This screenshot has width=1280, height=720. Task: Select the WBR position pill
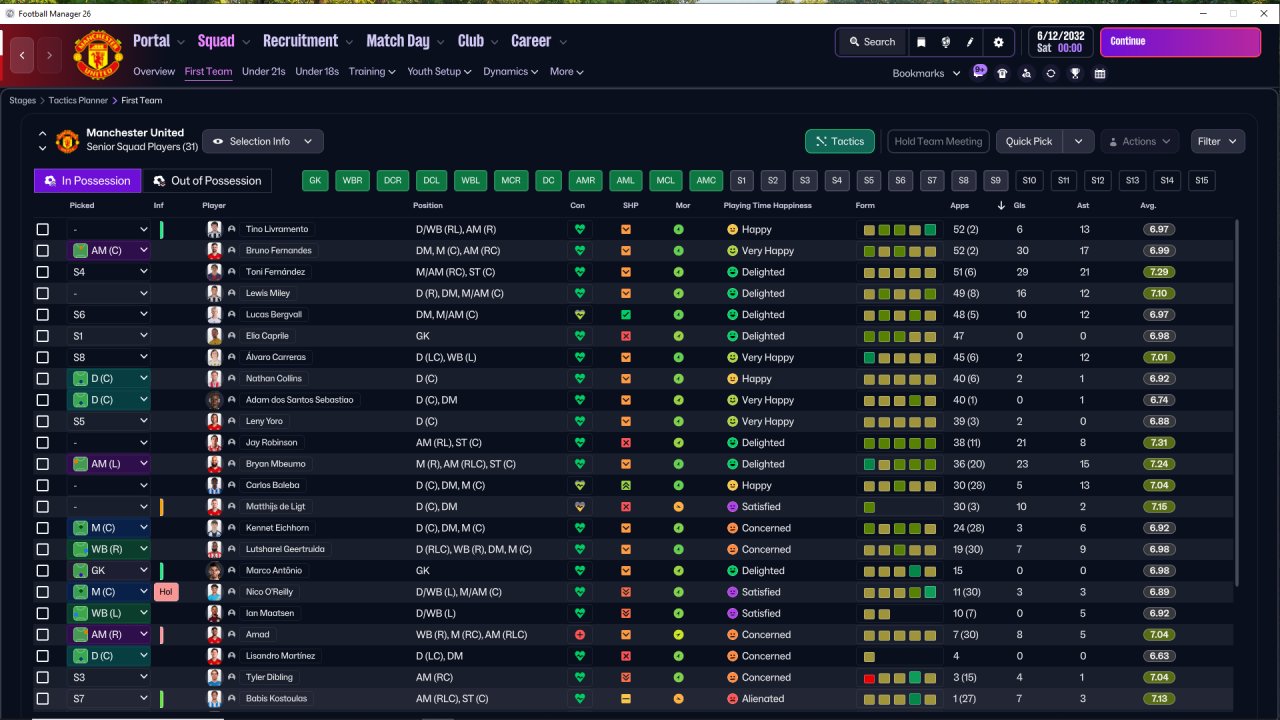coord(352,181)
